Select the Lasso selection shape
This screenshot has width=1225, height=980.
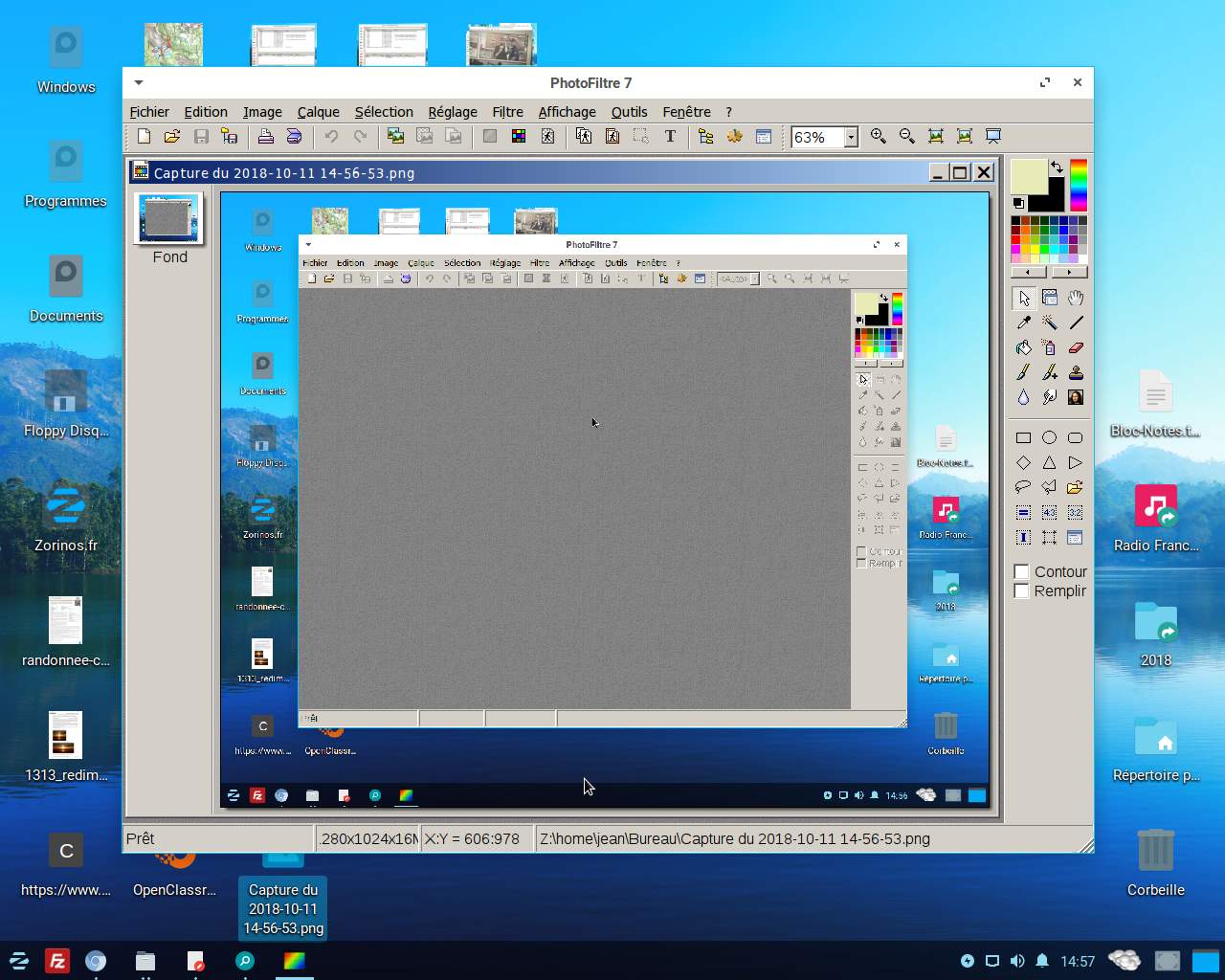(x=1023, y=487)
